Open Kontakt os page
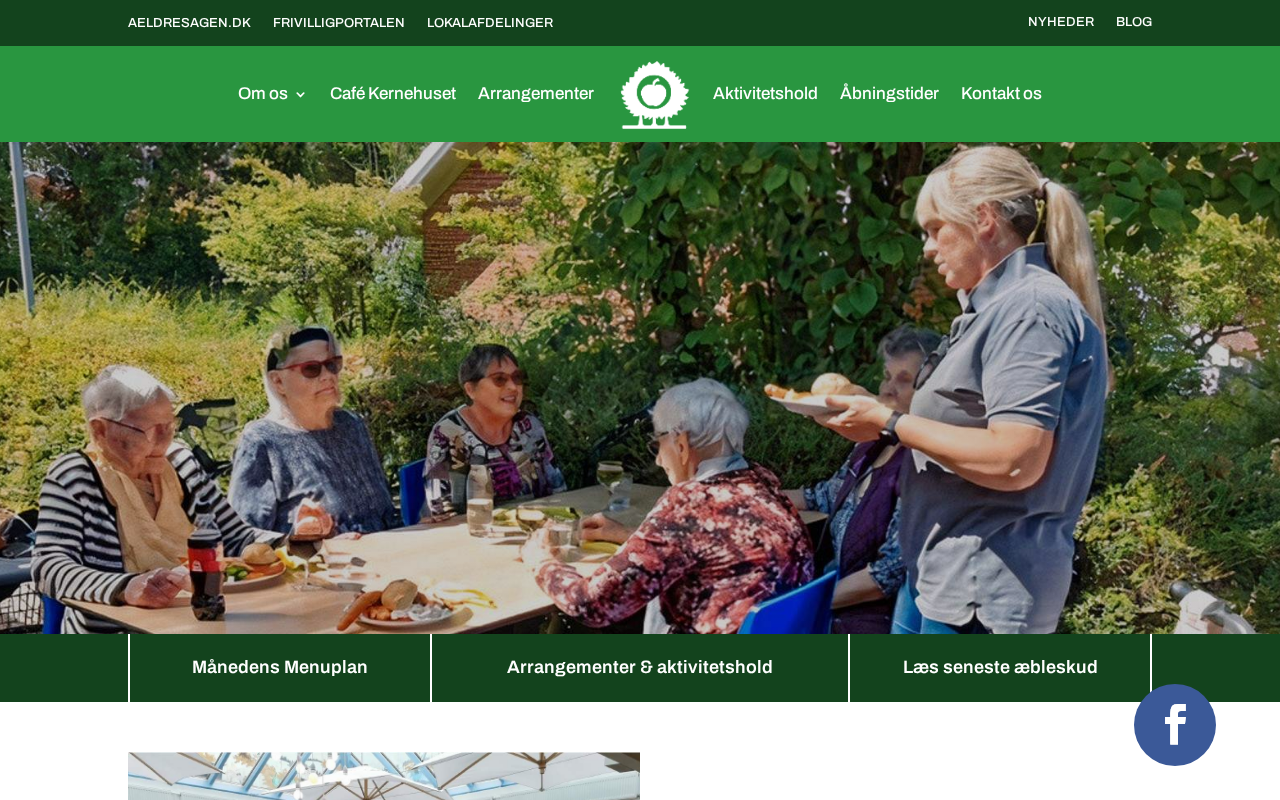 coord(1001,94)
